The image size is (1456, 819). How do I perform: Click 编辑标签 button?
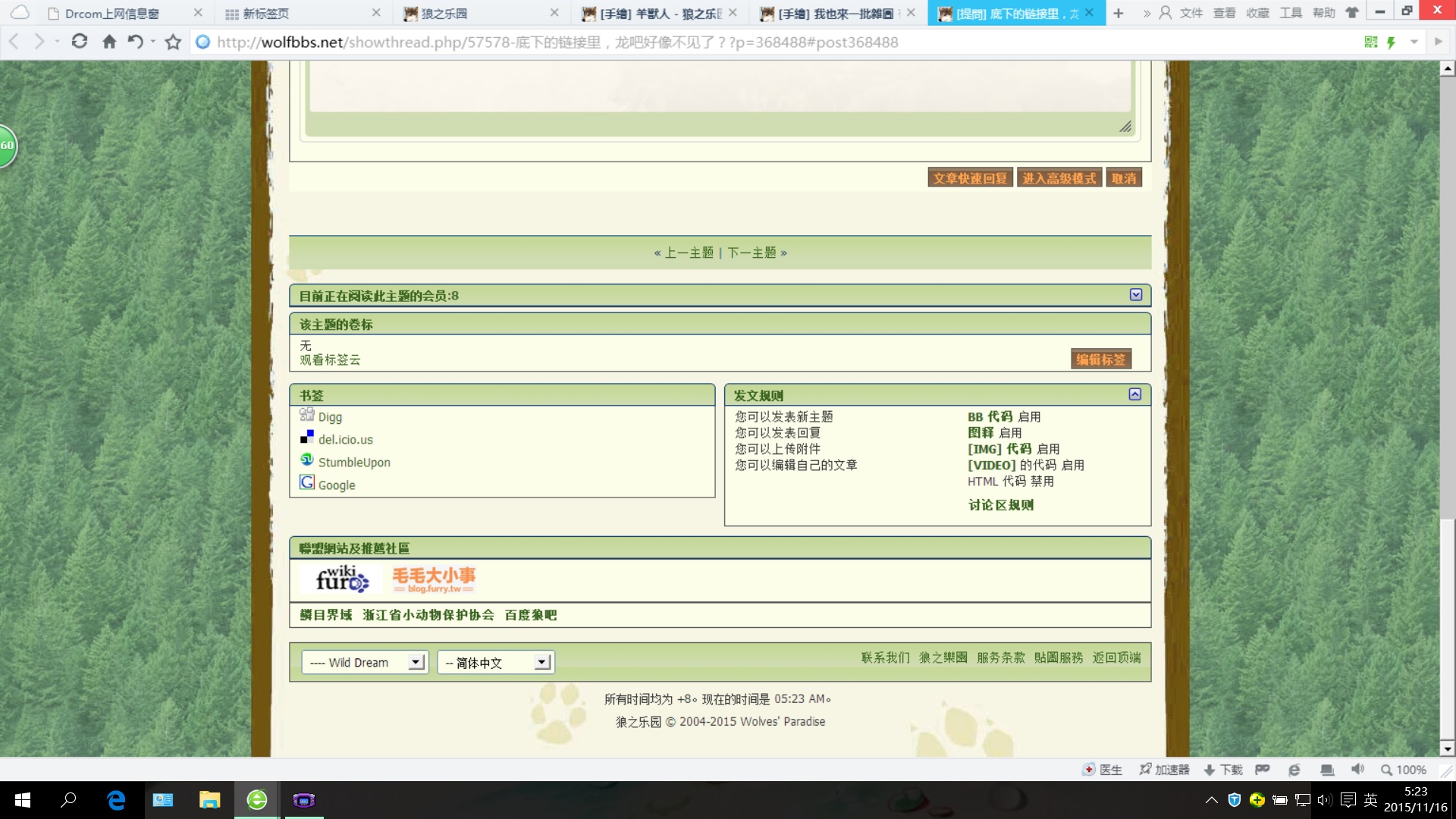click(x=1100, y=359)
